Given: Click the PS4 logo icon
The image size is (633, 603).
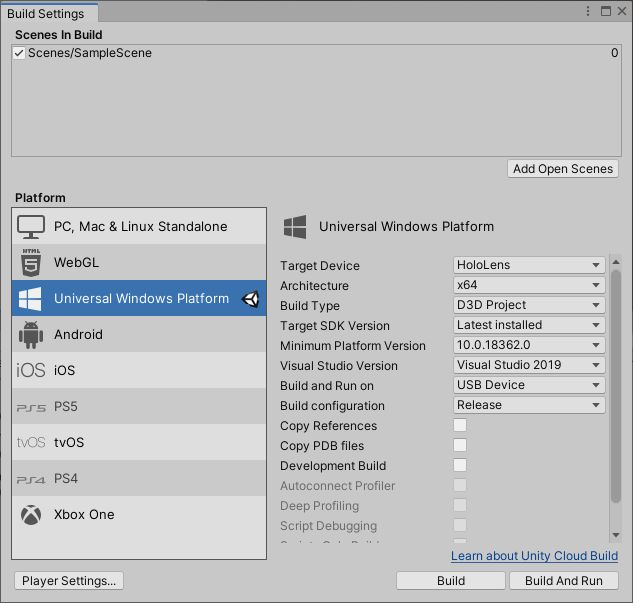Looking at the screenshot, I should point(31,479).
